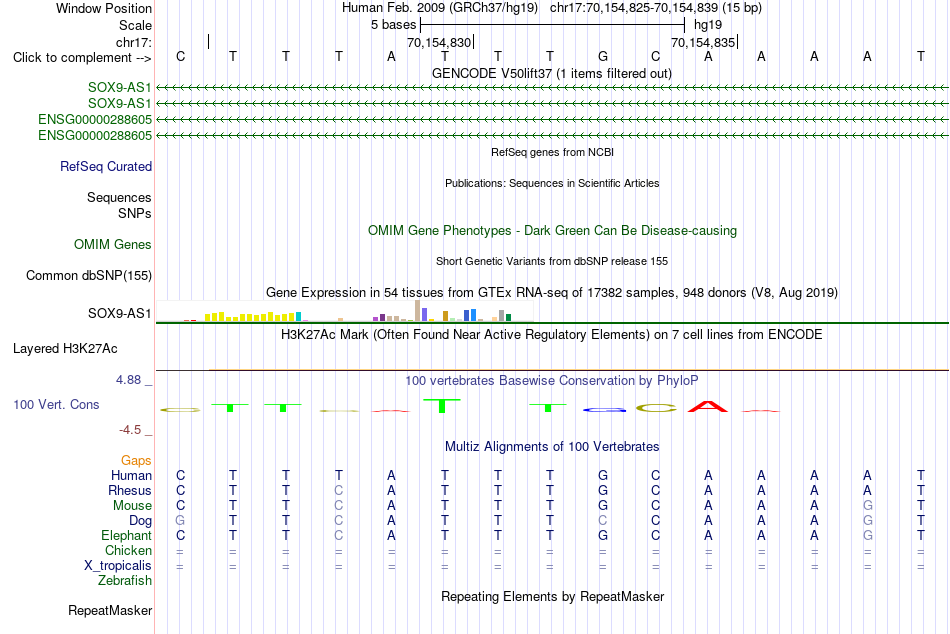Image resolution: width=950 pixels, height=634 pixels.
Task: Click the 'chr17:70,154,825-70,154,839 (15 bp)' position text
Action: pos(656,8)
